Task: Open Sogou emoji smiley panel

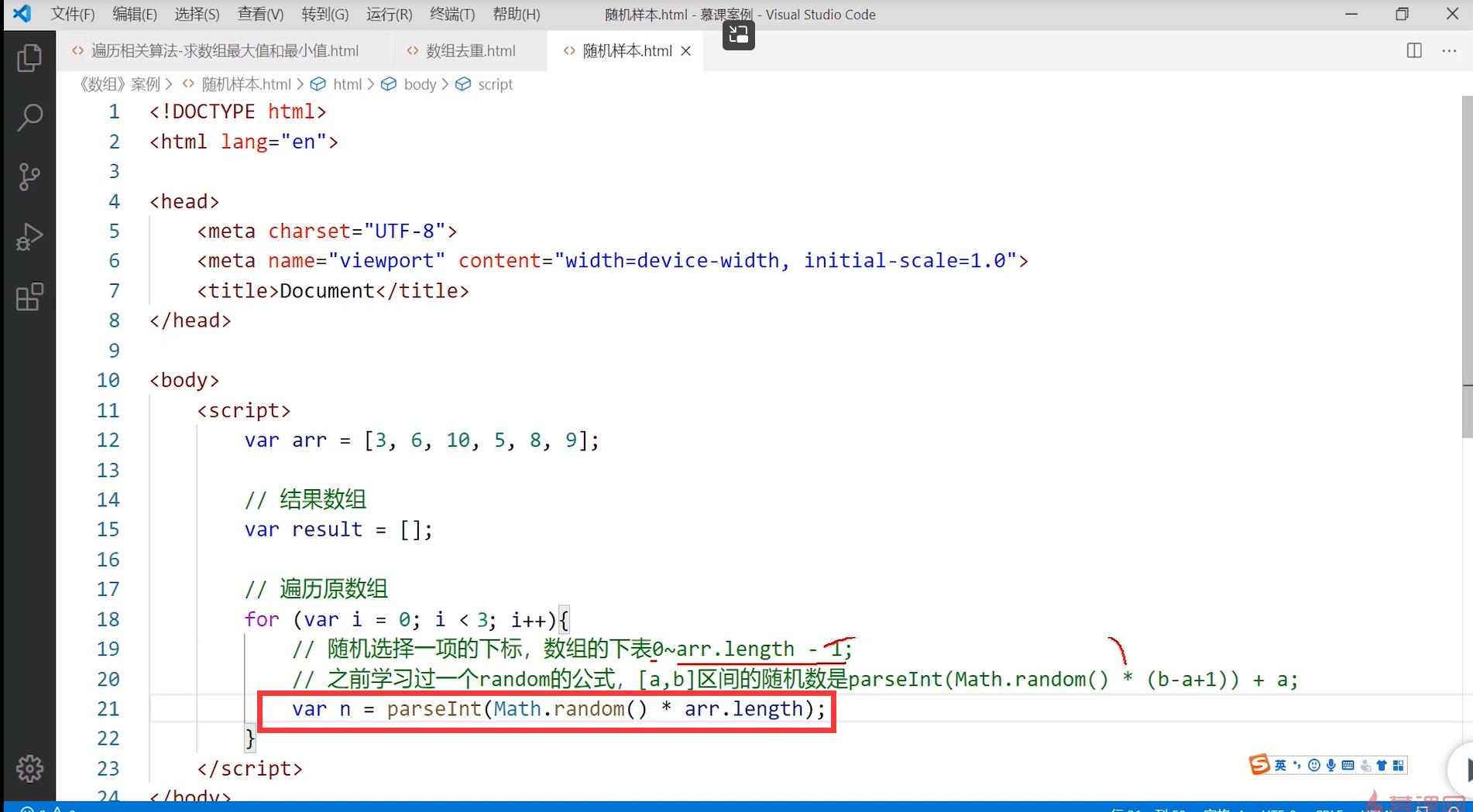Action: [1313, 766]
